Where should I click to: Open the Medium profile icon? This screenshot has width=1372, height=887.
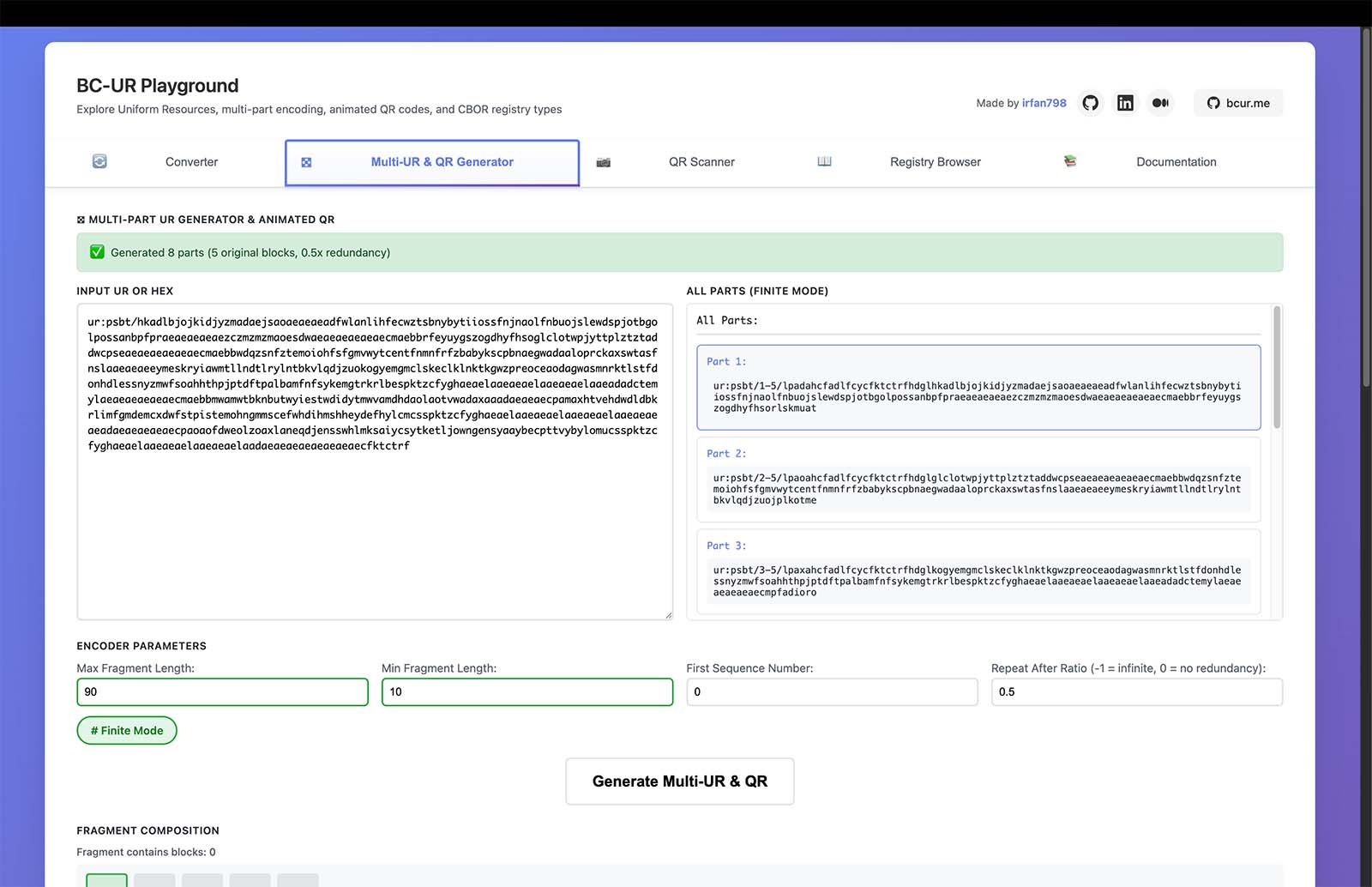pos(1160,103)
